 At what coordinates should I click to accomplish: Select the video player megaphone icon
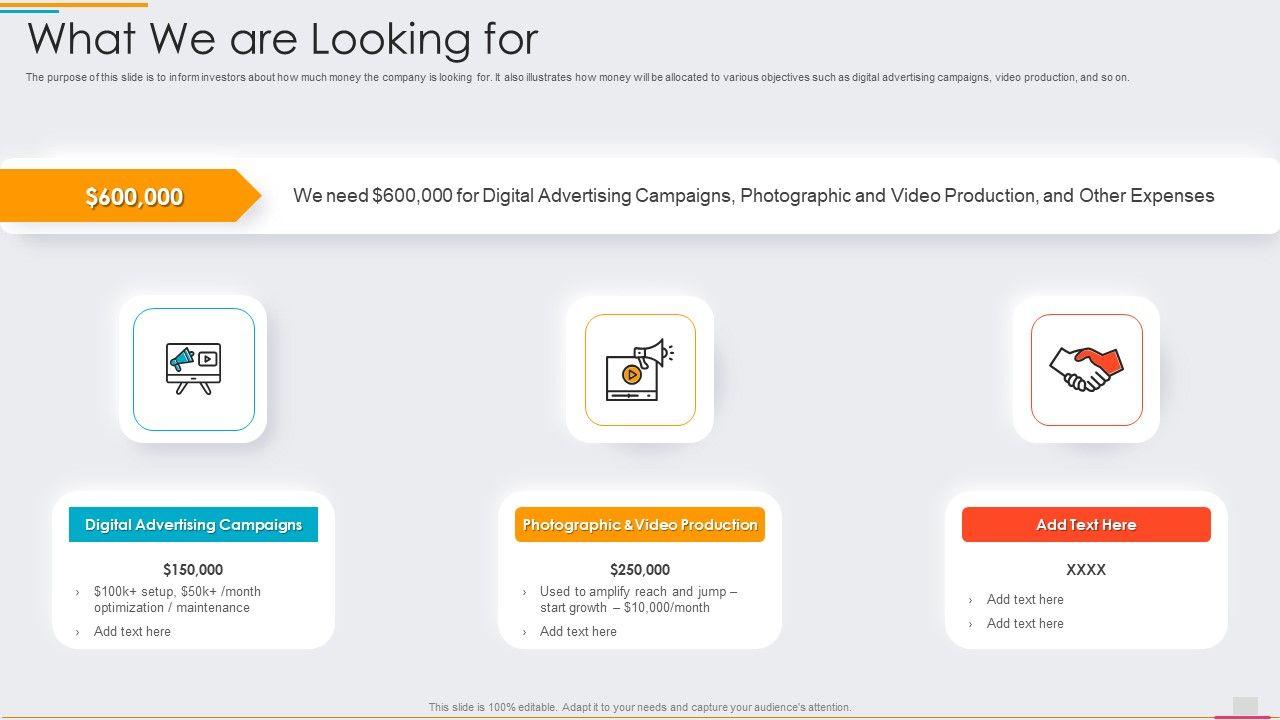(640, 370)
